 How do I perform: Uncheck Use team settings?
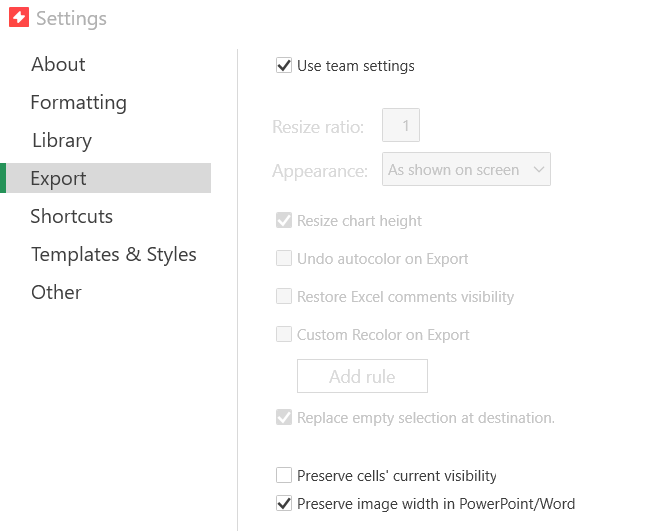coord(284,66)
